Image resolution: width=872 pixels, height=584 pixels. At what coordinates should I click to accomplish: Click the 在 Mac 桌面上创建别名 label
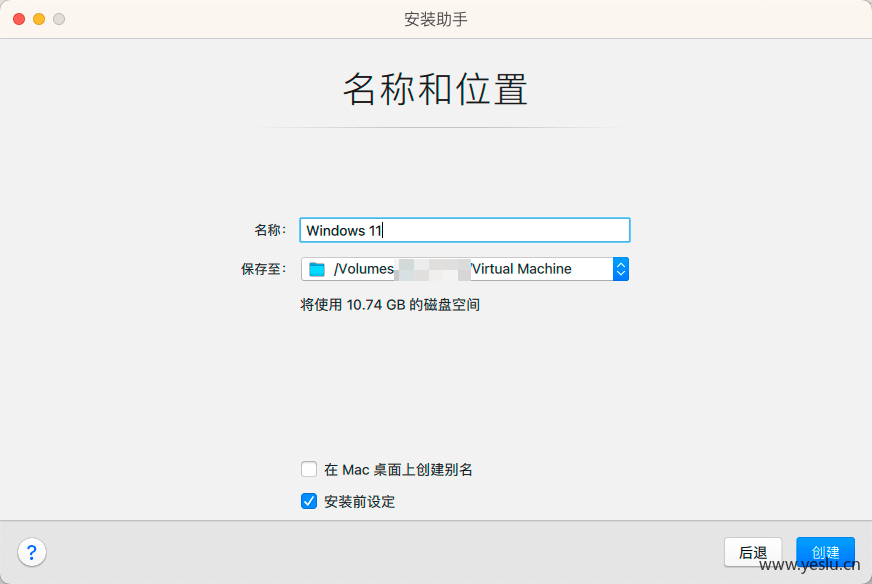[x=398, y=469]
